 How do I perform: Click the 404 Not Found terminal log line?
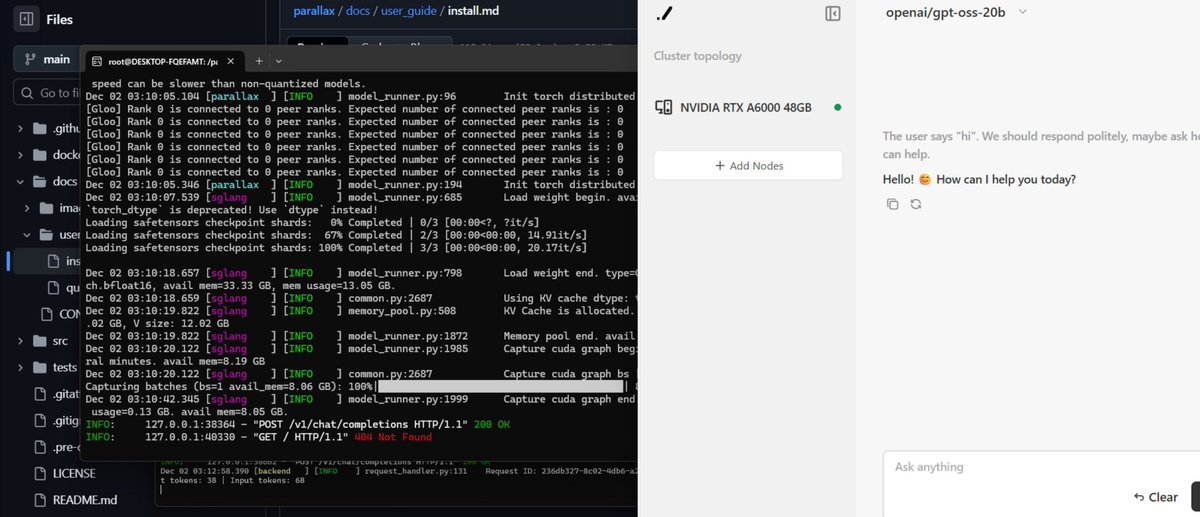(x=259, y=436)
